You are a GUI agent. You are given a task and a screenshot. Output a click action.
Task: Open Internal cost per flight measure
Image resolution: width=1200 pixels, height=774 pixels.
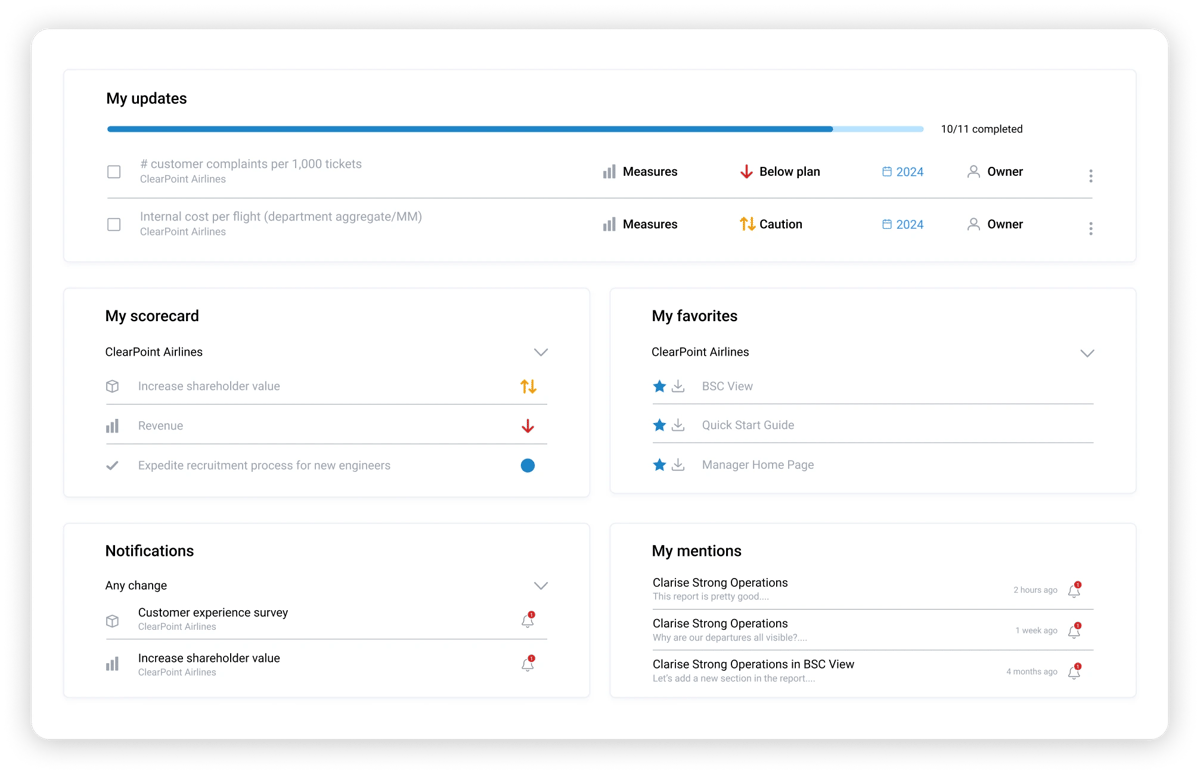coord(281,217)
